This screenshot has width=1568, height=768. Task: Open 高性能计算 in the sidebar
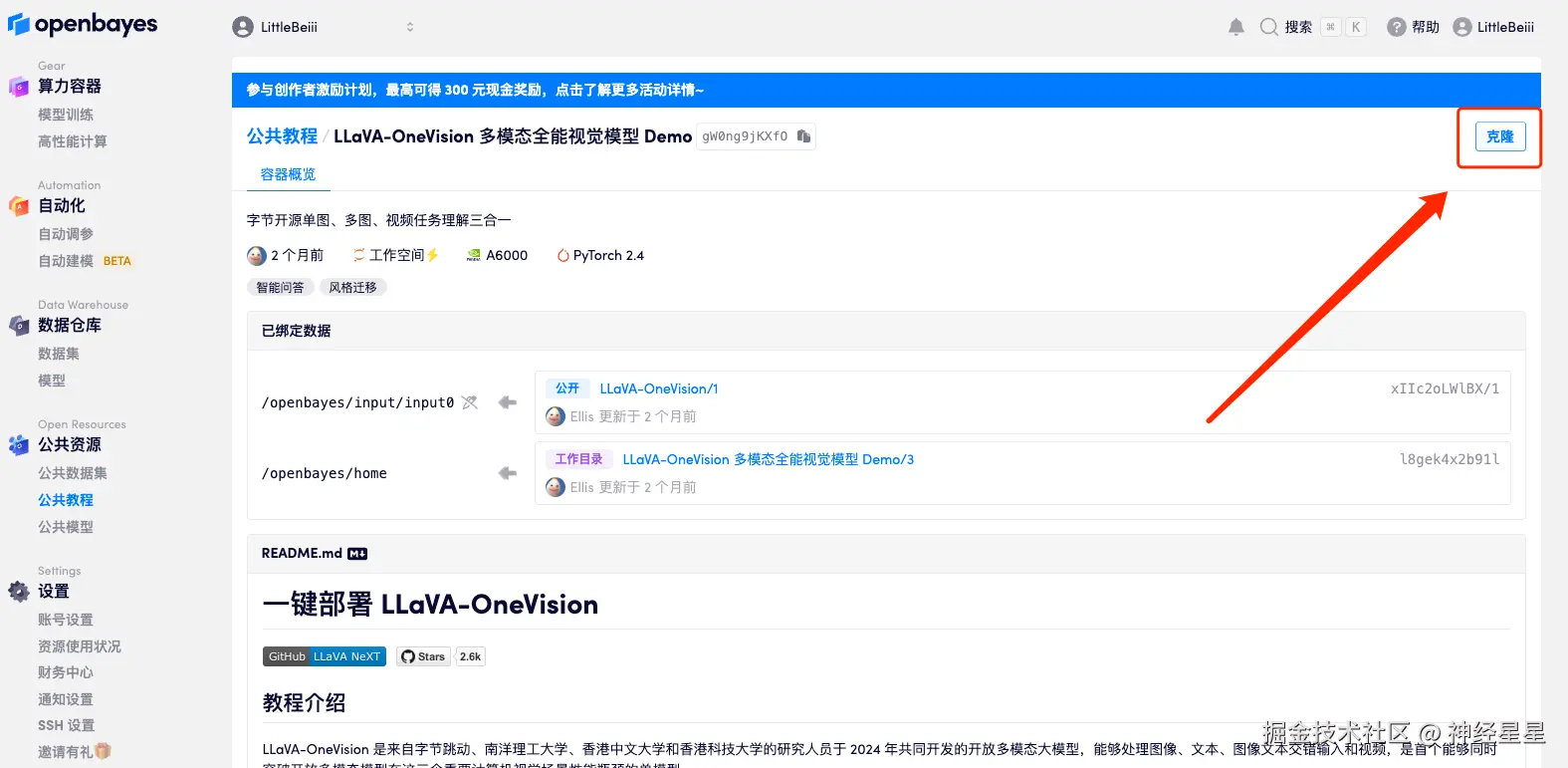73,141
